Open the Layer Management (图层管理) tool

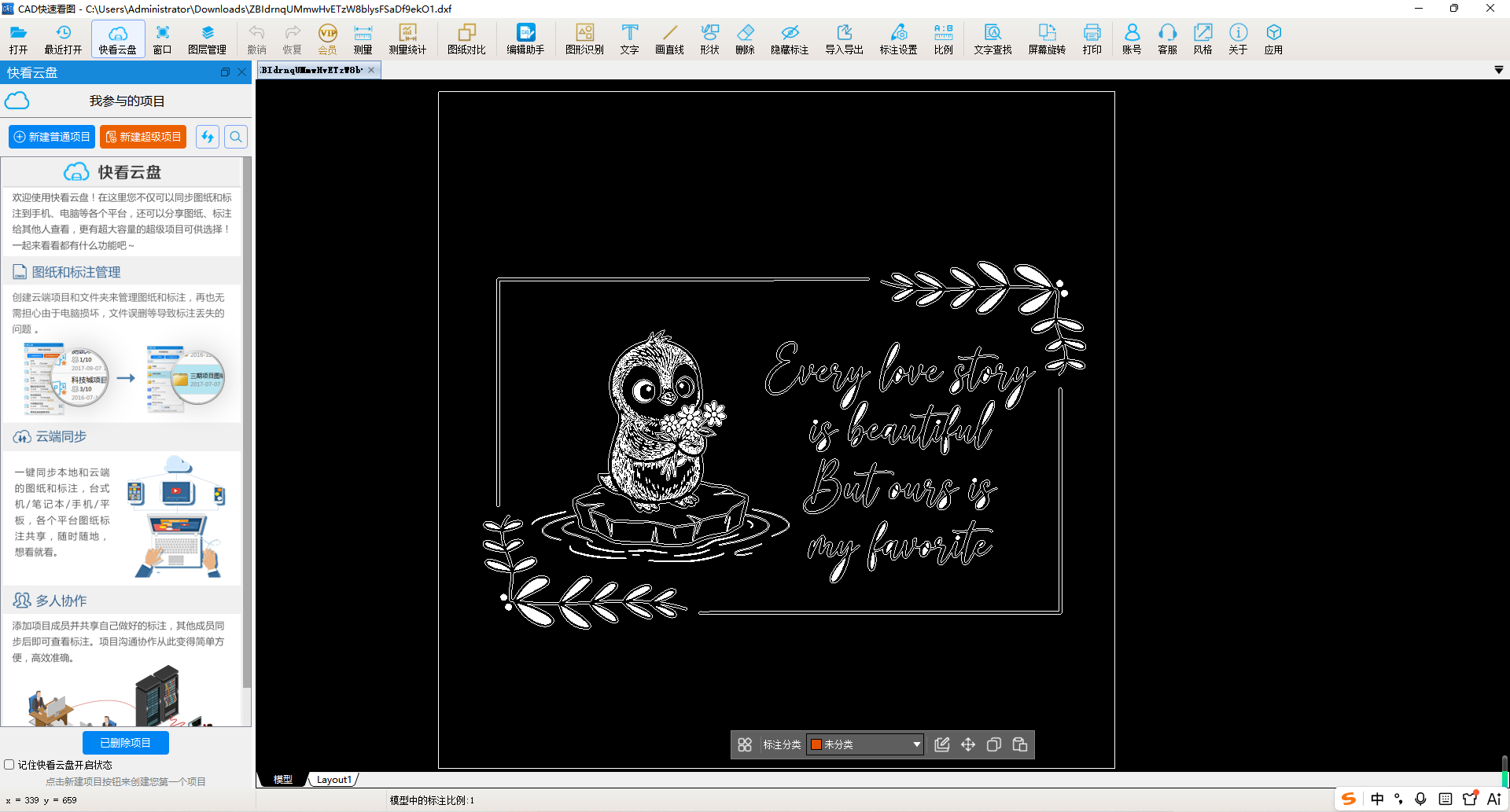(x=207, y=39)
